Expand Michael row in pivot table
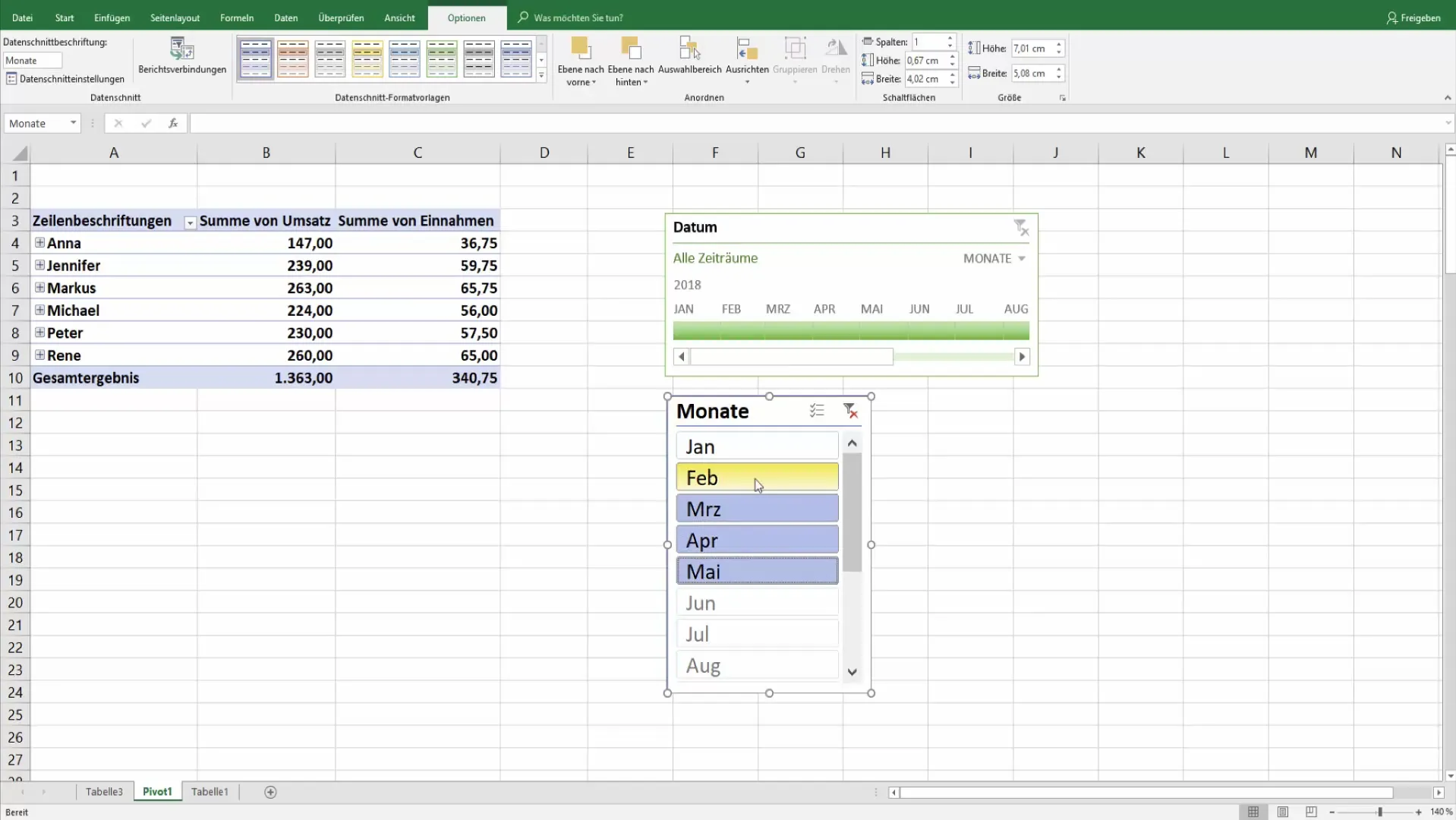This screenshot has height=820, width=1456. [x=39, y=310]
